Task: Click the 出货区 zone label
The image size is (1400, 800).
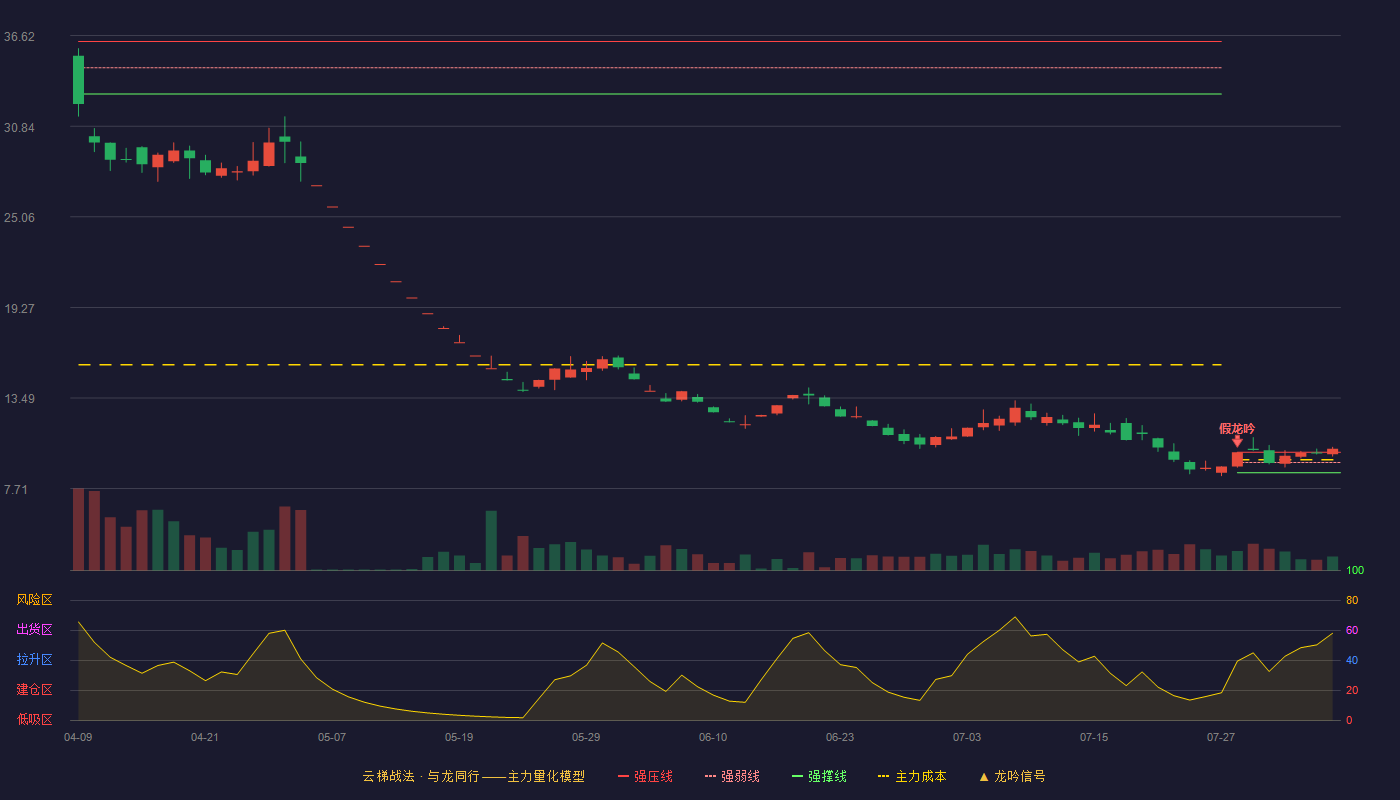Action: (34, 630)
